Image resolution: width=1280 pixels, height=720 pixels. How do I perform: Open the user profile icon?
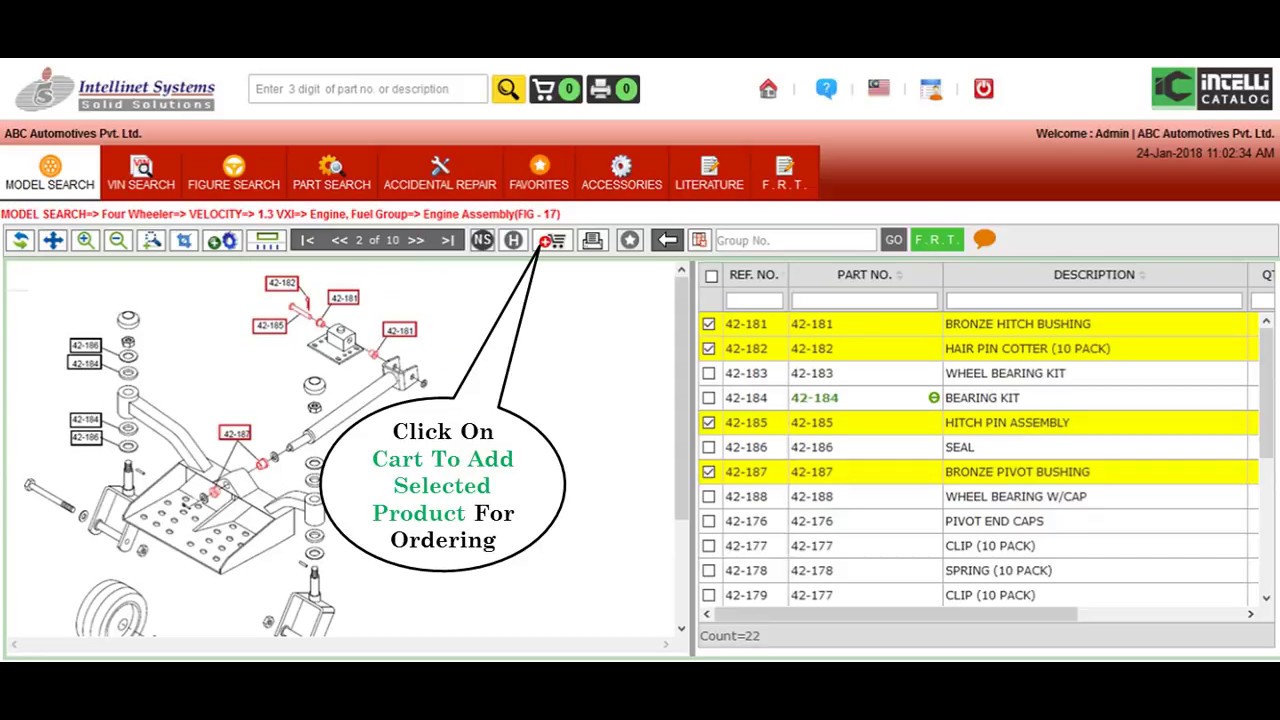[931, 89]
